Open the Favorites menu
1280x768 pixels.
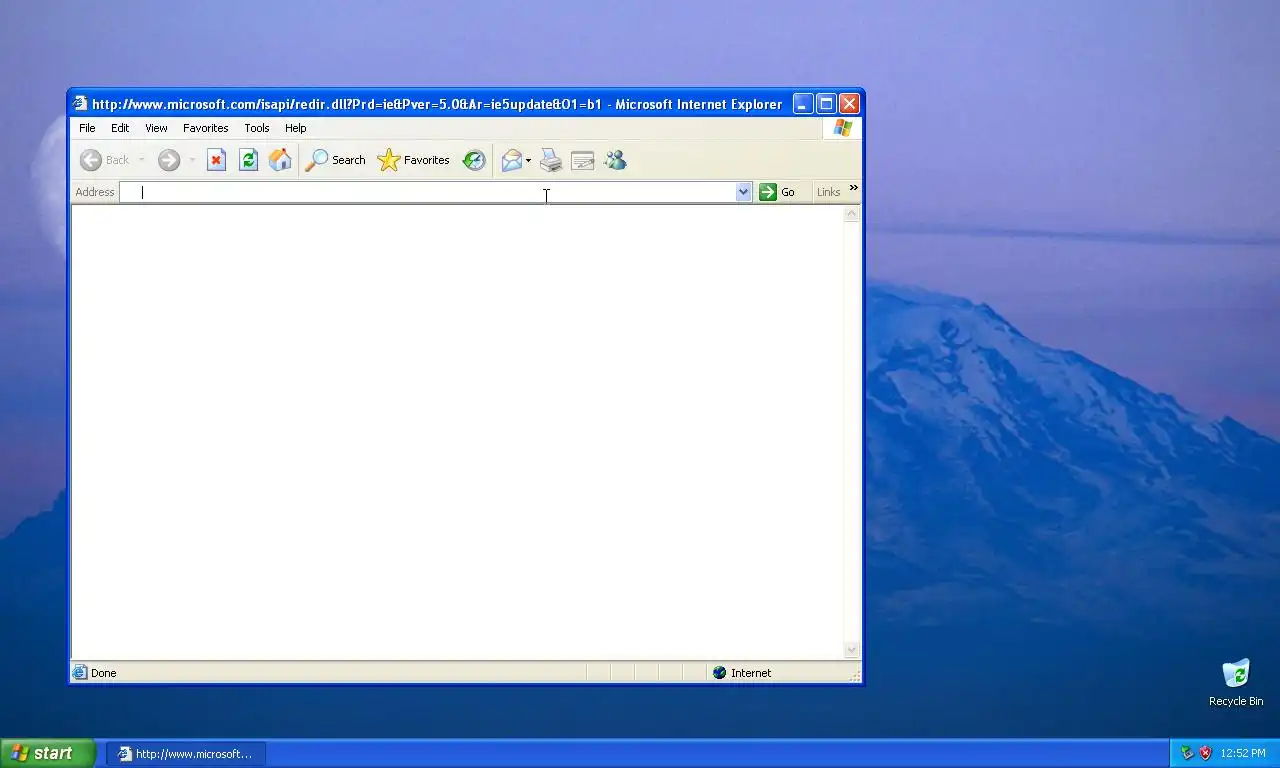click(x=205, y=128)
